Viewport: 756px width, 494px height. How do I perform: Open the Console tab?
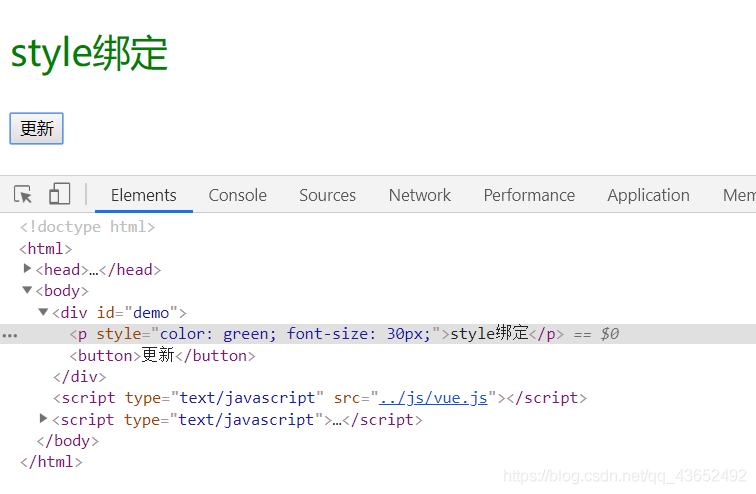[237, 195]
